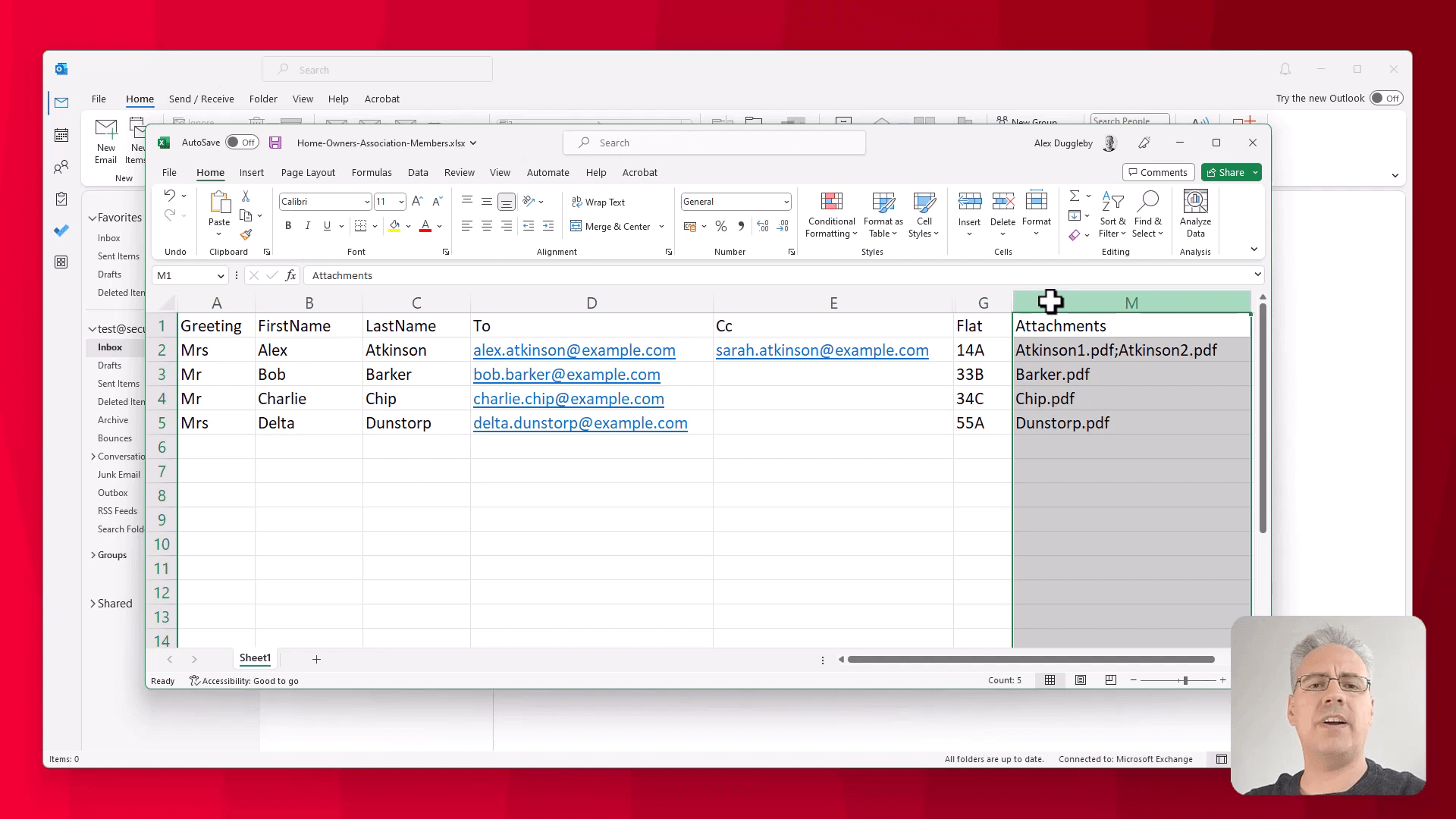
Task: Click the AutoSum sigma icon
Action: pyautogui.click(x=1074, y=196)
